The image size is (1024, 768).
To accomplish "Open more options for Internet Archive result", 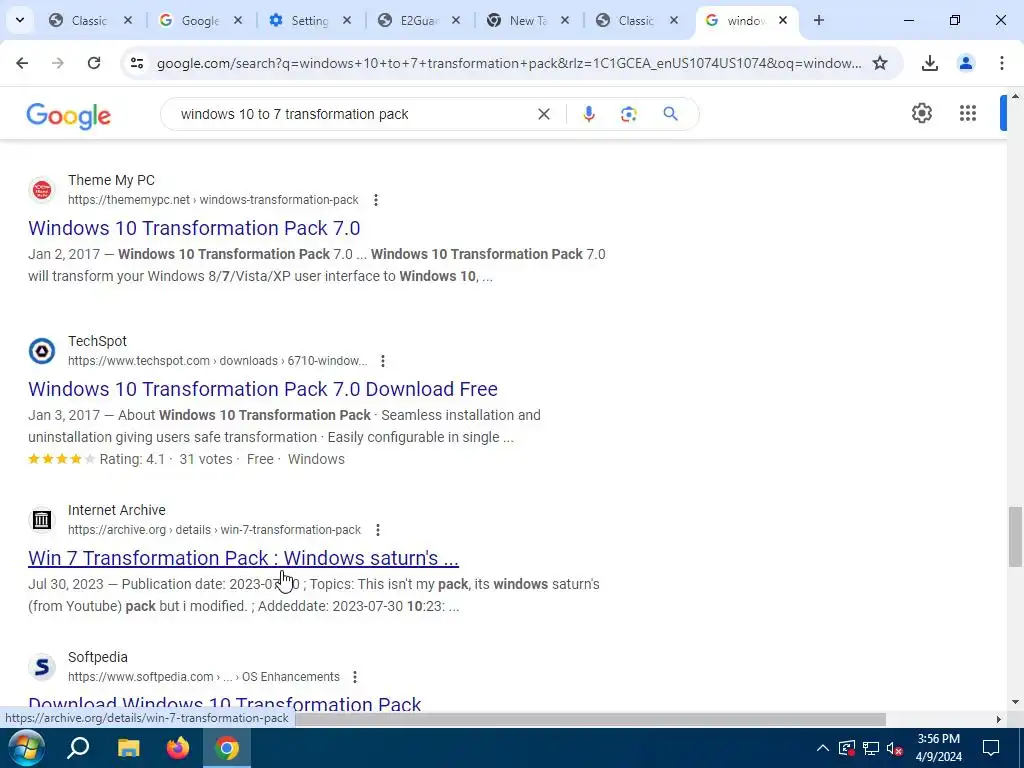I will pos(377,530).
